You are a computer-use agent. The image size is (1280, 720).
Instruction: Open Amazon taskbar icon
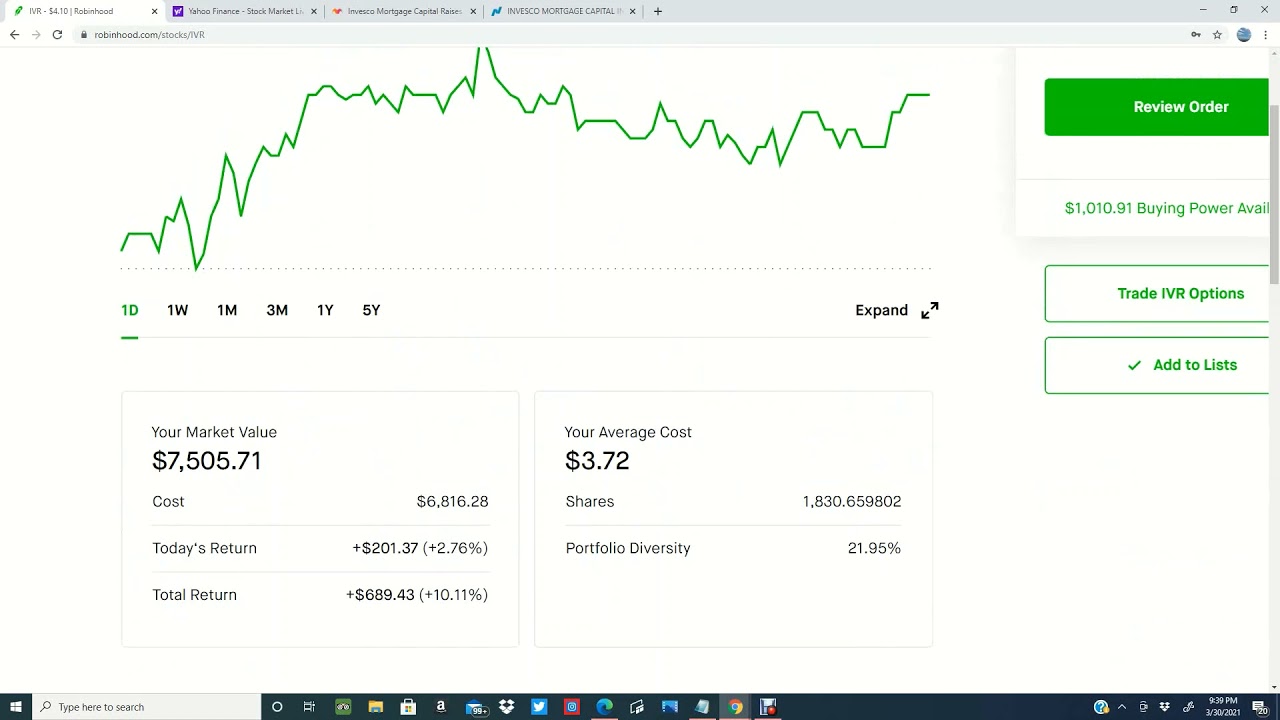[x=441, y=707]
